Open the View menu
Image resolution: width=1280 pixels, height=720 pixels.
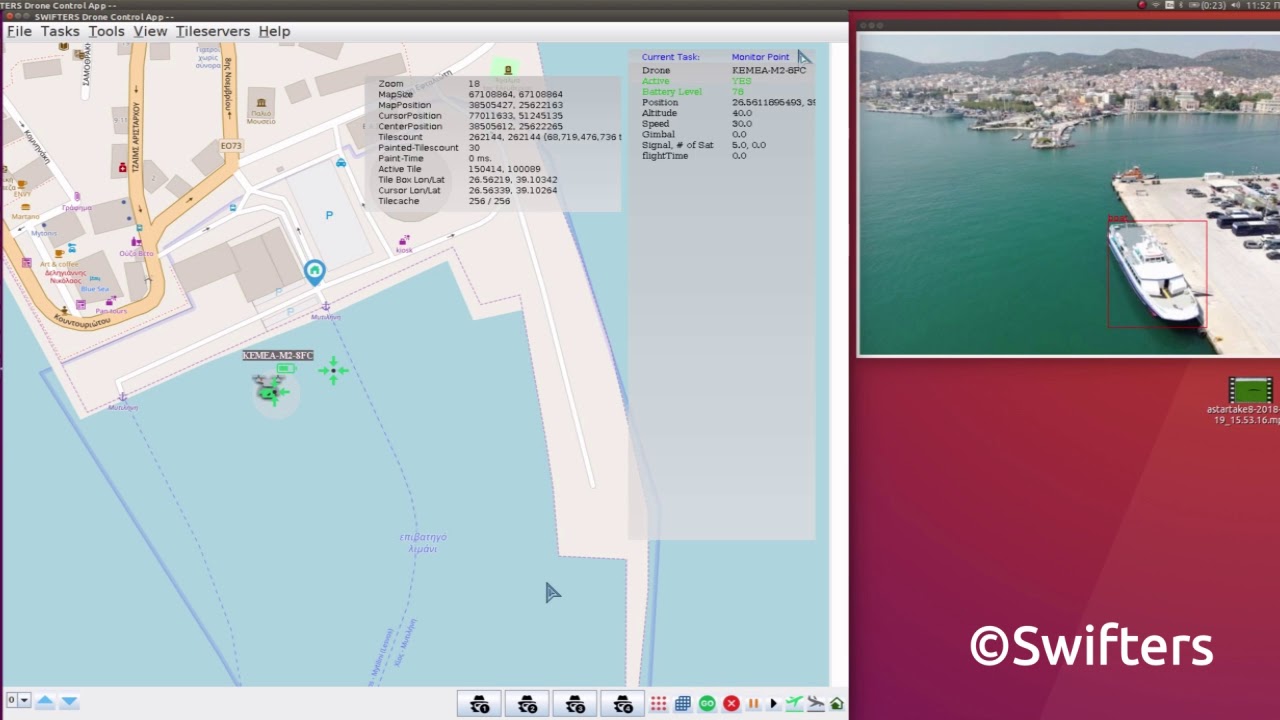(150, 31)
